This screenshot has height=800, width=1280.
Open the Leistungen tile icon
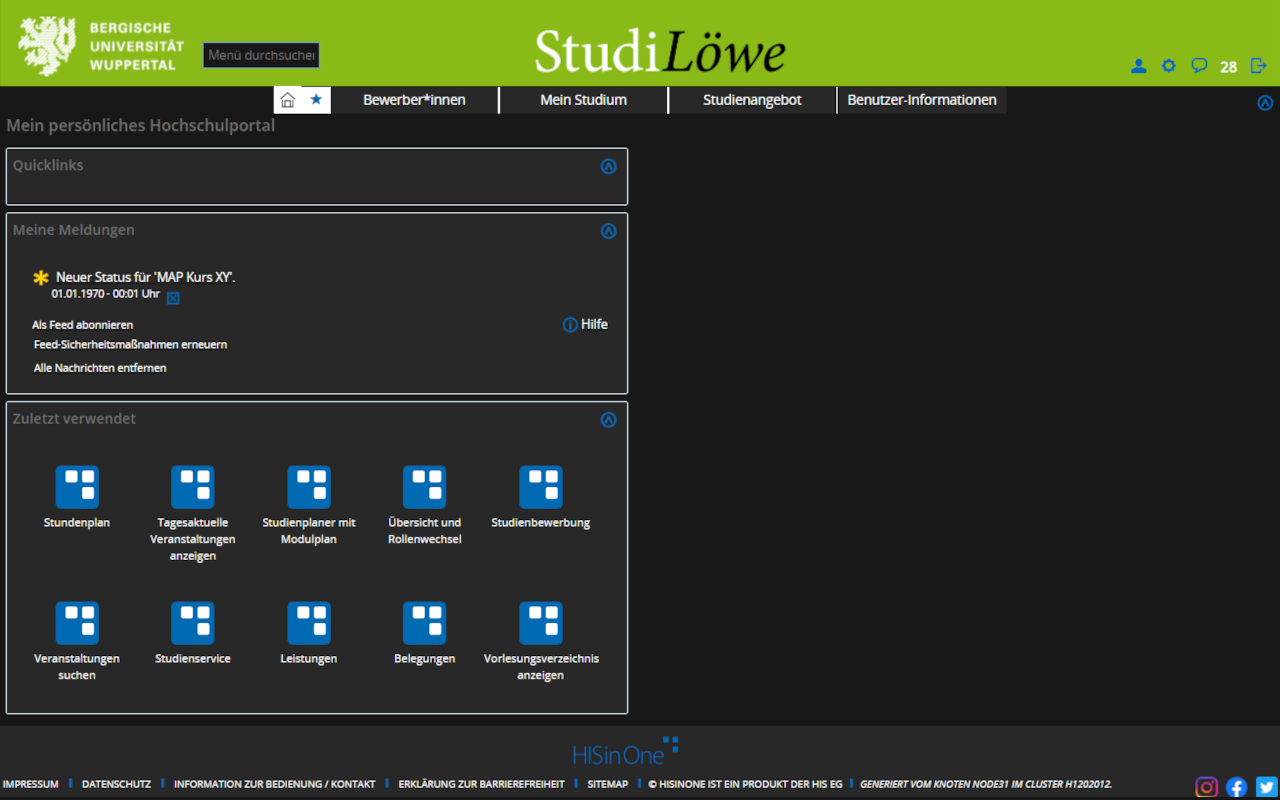[309, 623]
